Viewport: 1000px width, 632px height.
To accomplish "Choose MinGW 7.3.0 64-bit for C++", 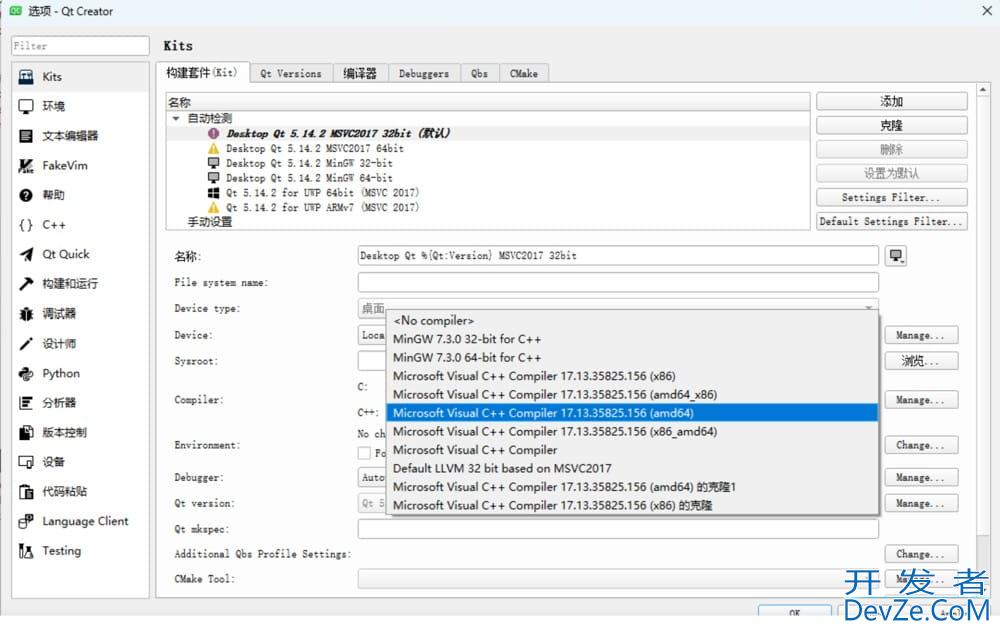I will pyautogui.click(x=632, y=358).
